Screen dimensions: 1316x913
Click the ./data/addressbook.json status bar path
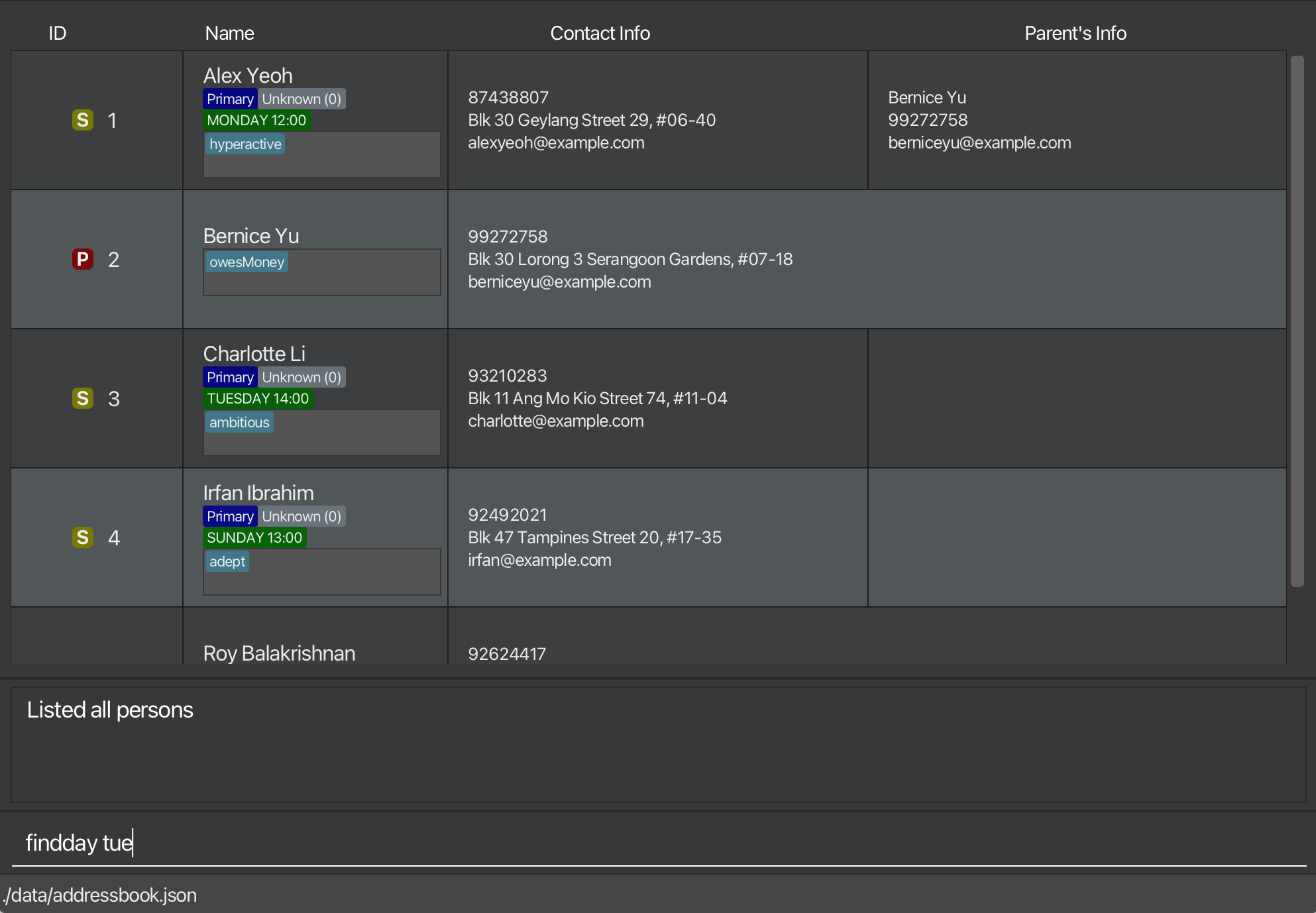click(100, 895)
